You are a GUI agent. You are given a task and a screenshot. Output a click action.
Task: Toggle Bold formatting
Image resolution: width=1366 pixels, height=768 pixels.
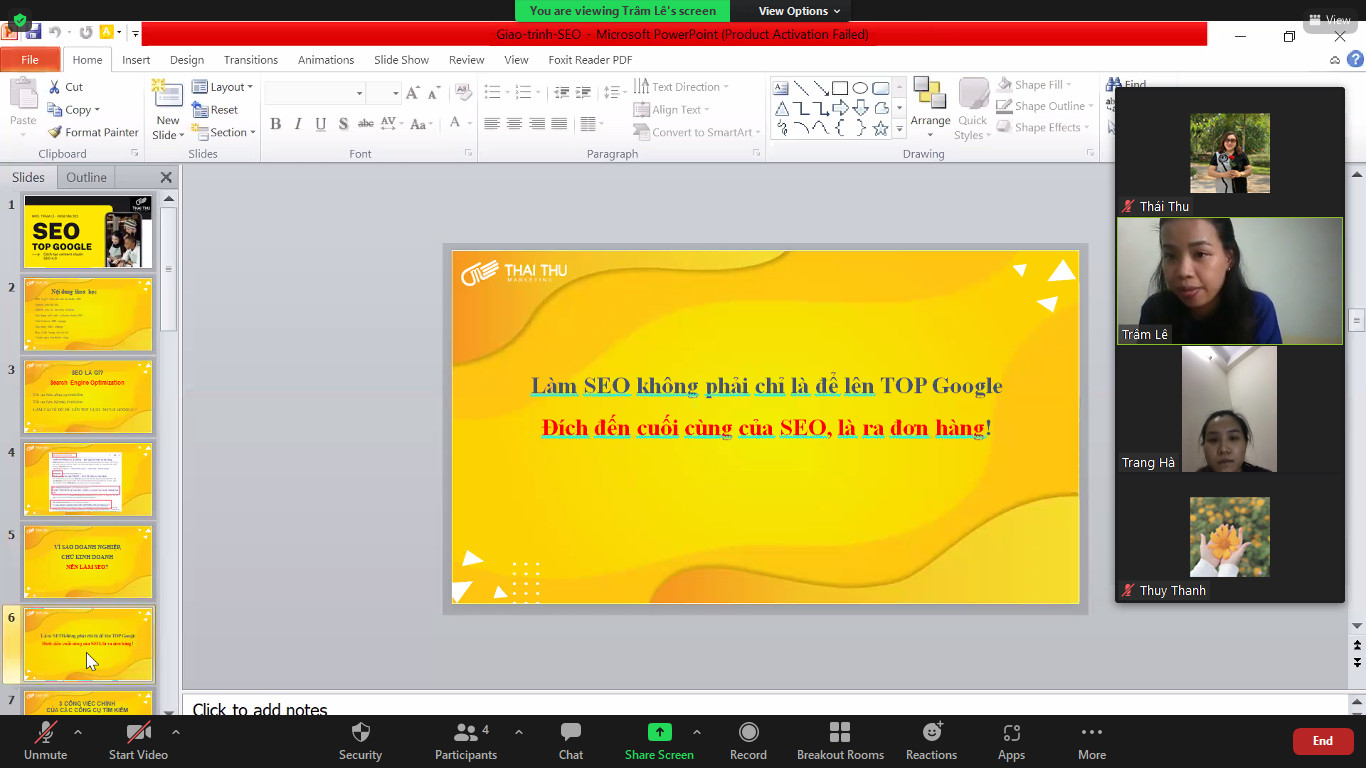click(275, 124)
